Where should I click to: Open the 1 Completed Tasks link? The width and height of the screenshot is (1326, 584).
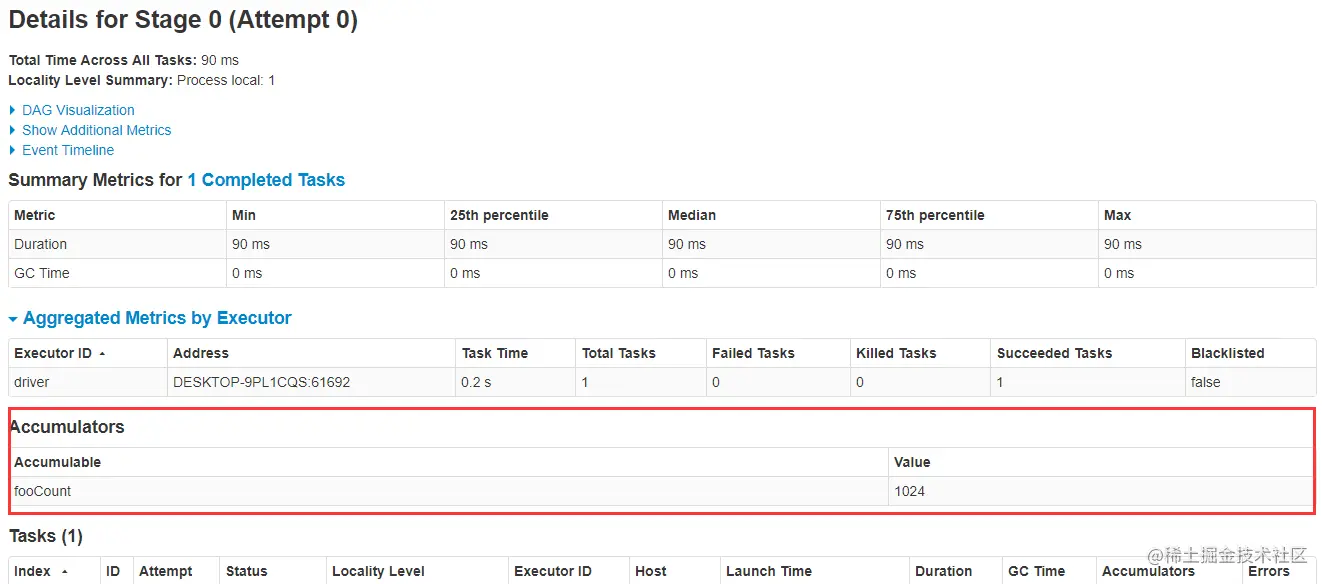[x=266, y=180]
